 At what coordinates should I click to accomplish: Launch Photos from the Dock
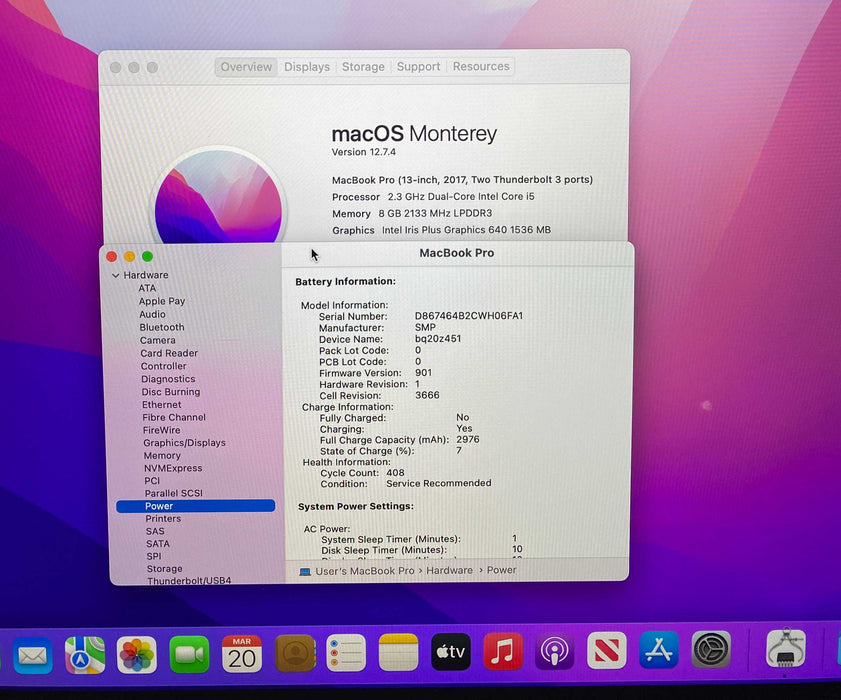coord(137,654)
